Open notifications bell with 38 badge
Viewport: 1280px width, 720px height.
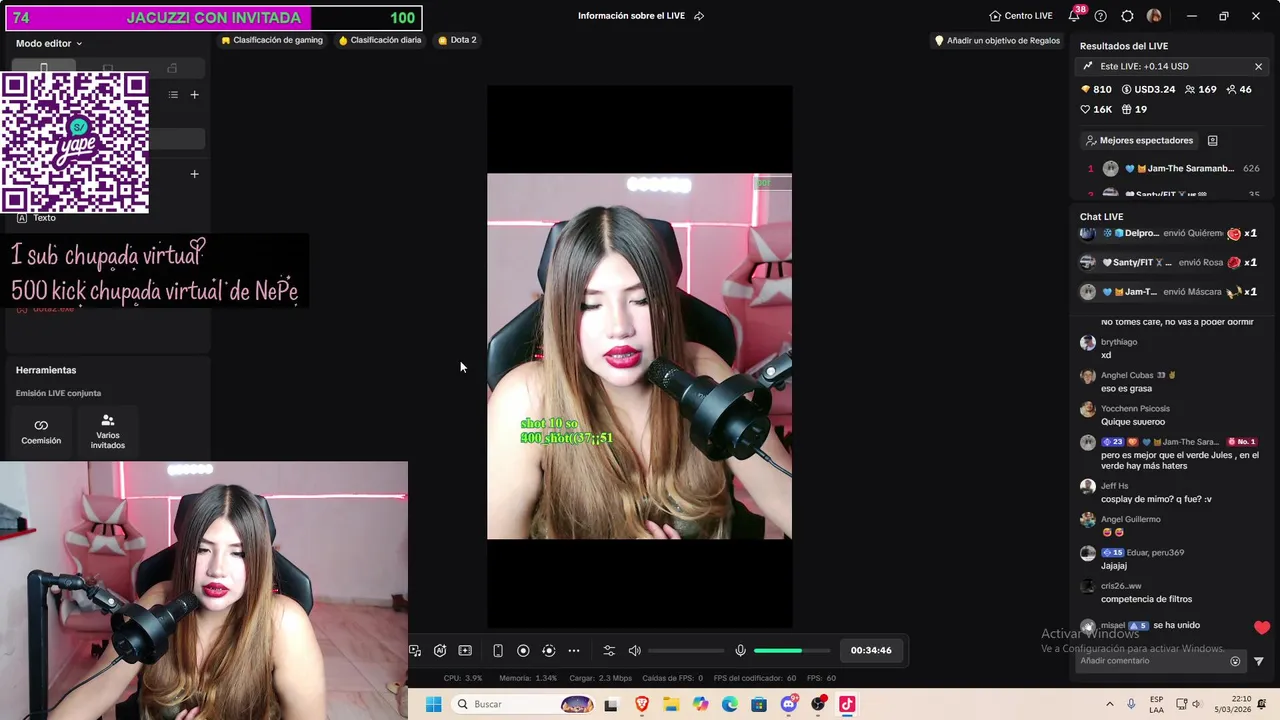coord(1074,16)
